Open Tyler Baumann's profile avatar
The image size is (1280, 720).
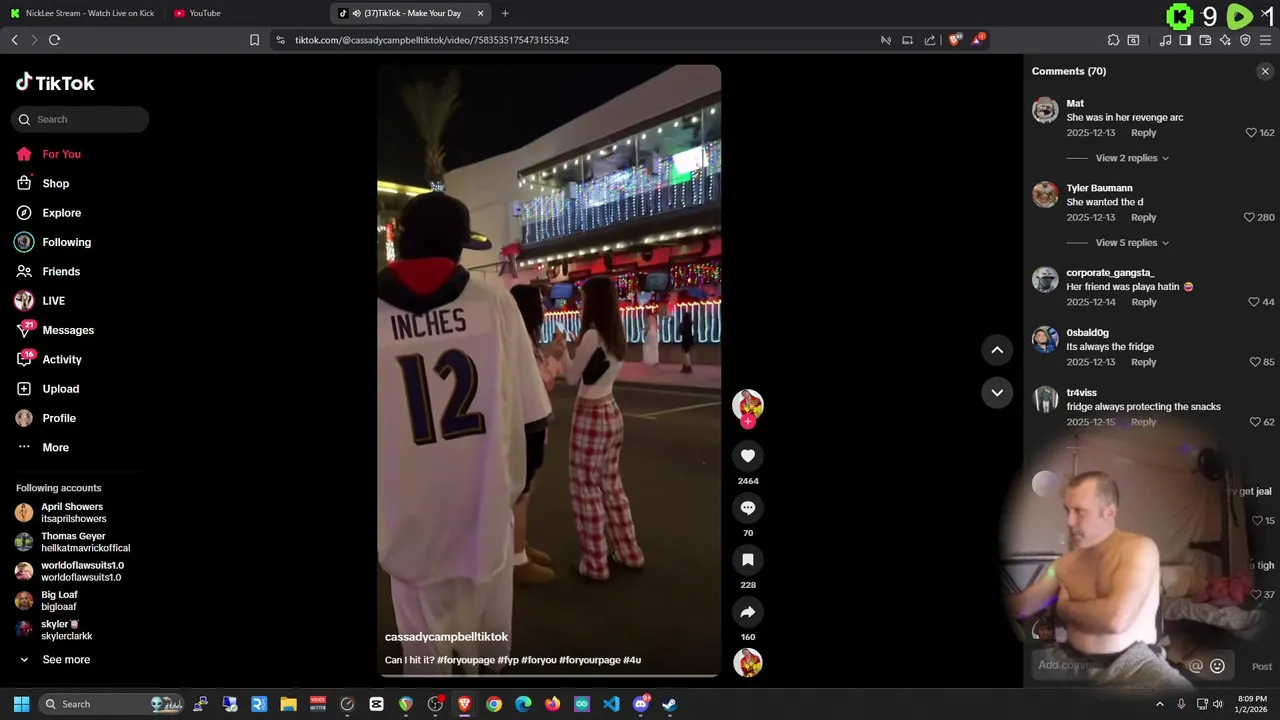[1045, 194]
